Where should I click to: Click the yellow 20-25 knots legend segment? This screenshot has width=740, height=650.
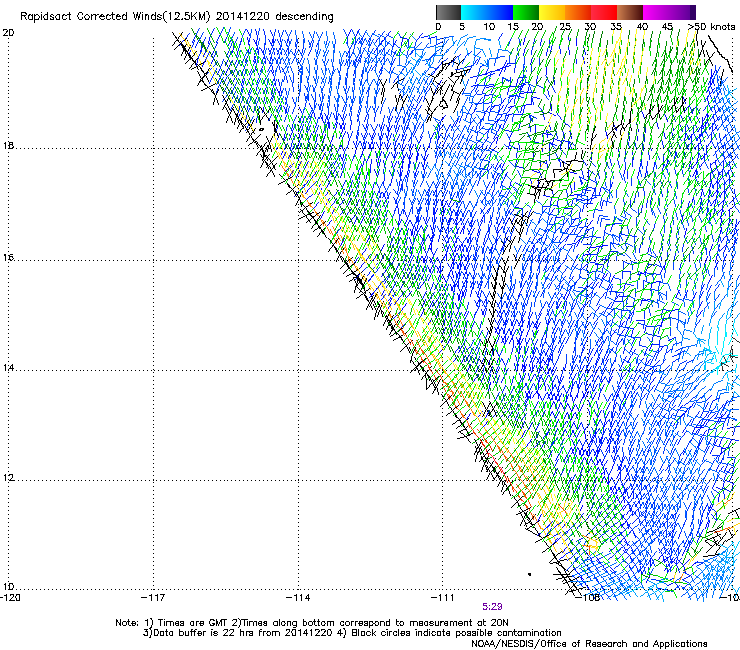click(552, 12)
